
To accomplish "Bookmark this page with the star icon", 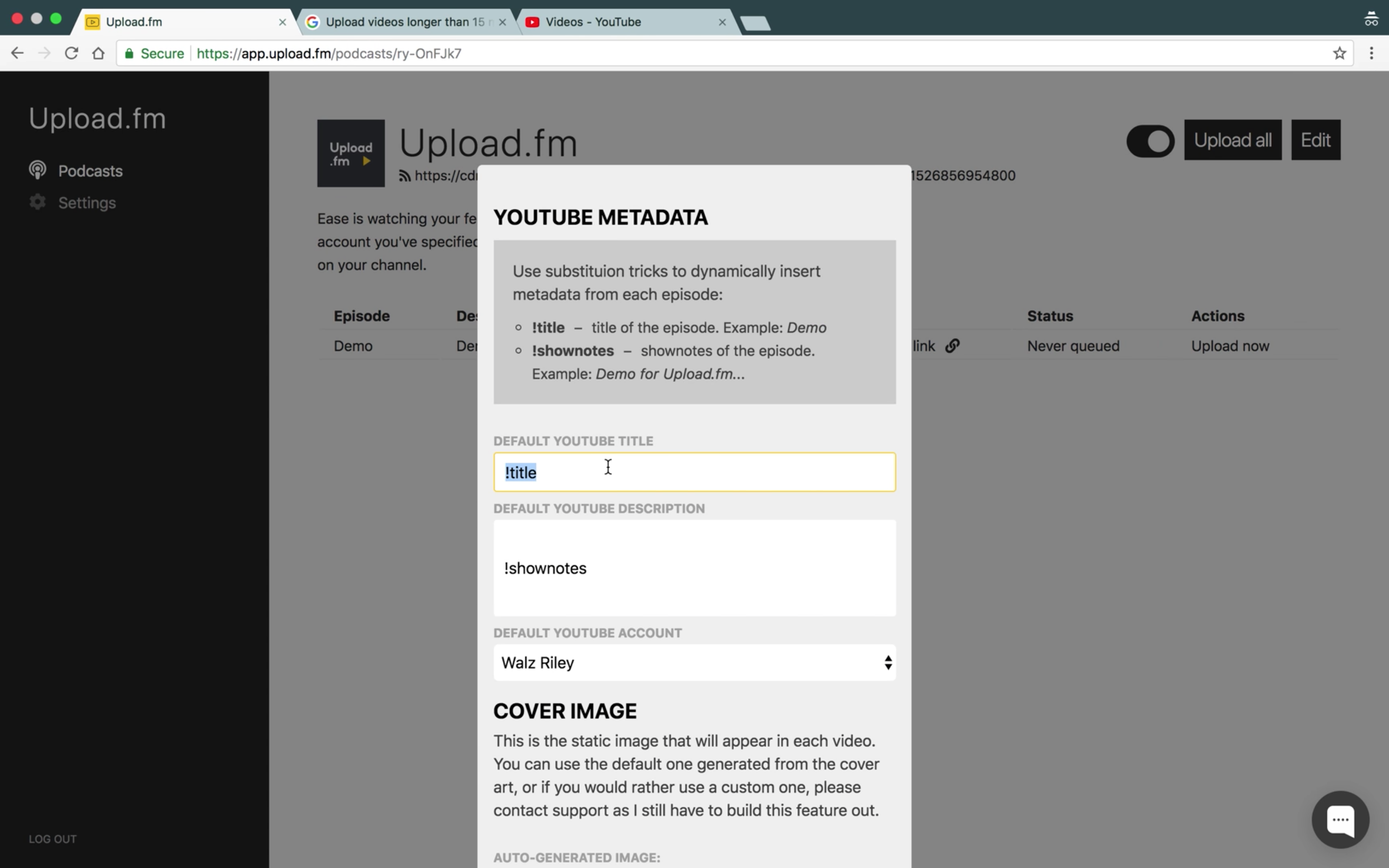I will (1339, 54).
